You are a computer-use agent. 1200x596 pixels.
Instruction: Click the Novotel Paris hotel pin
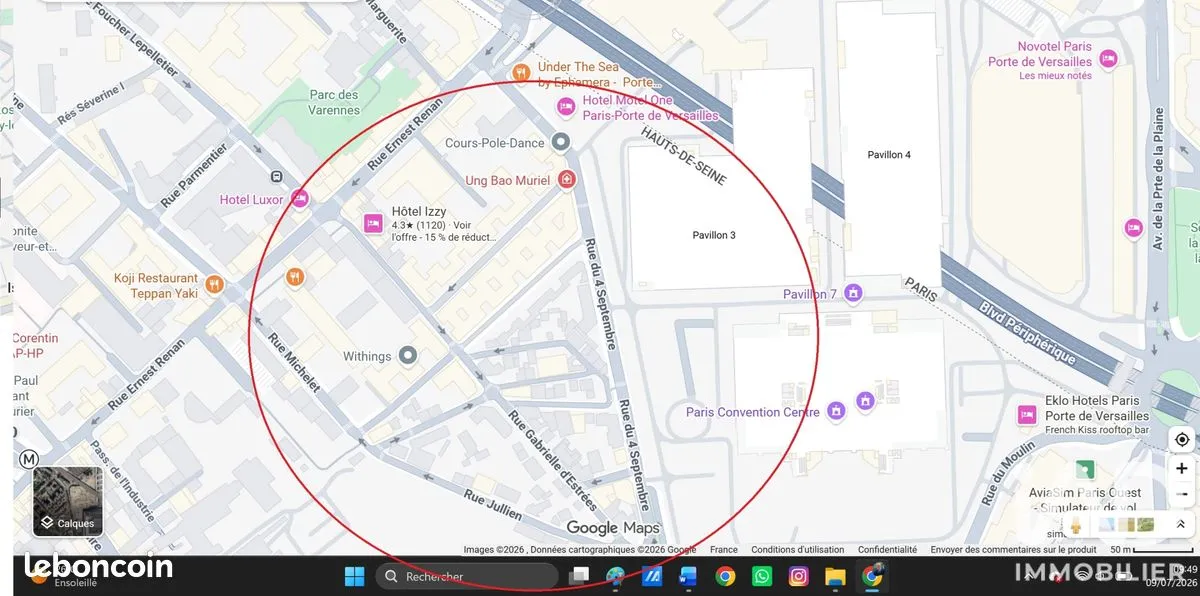point(1108,59)
